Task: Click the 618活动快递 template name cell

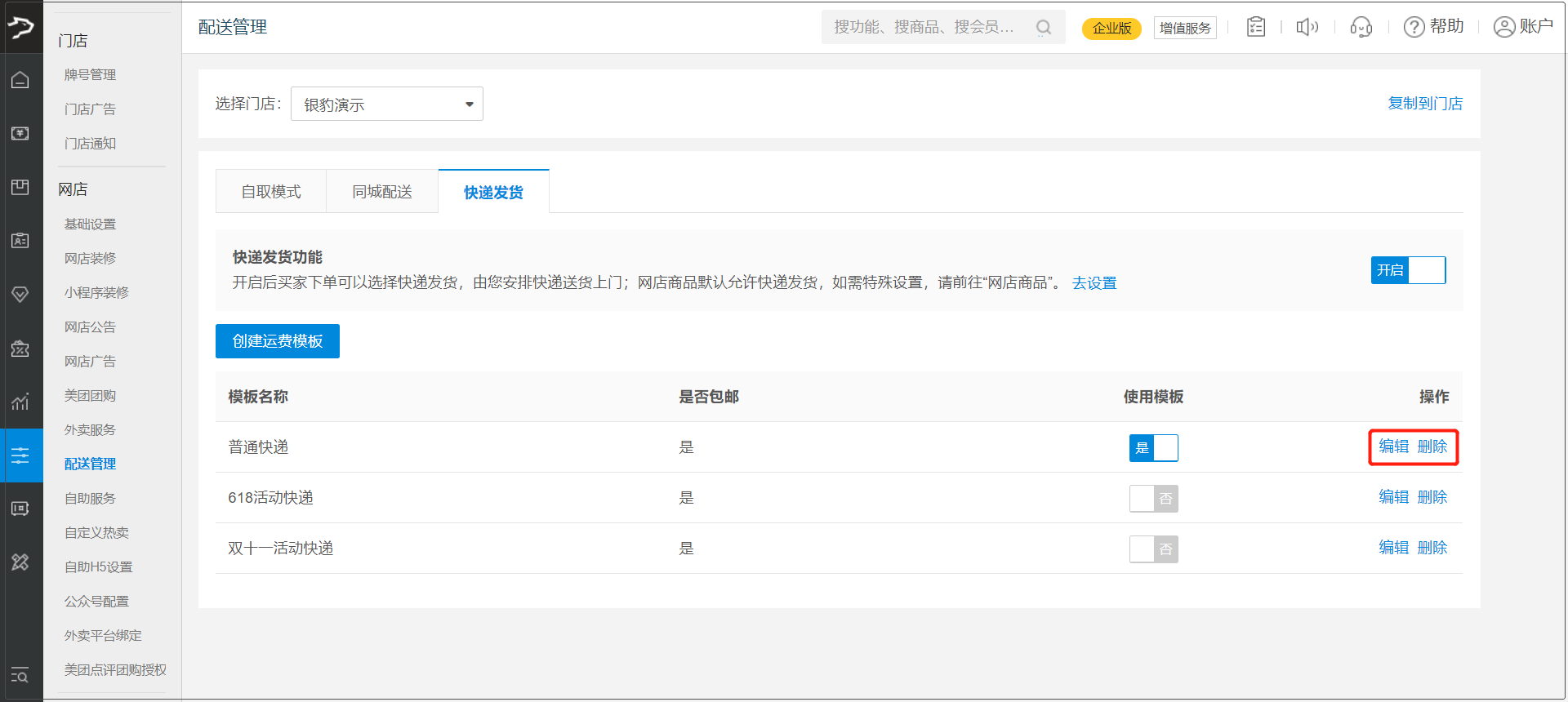Action: (270, 498)
